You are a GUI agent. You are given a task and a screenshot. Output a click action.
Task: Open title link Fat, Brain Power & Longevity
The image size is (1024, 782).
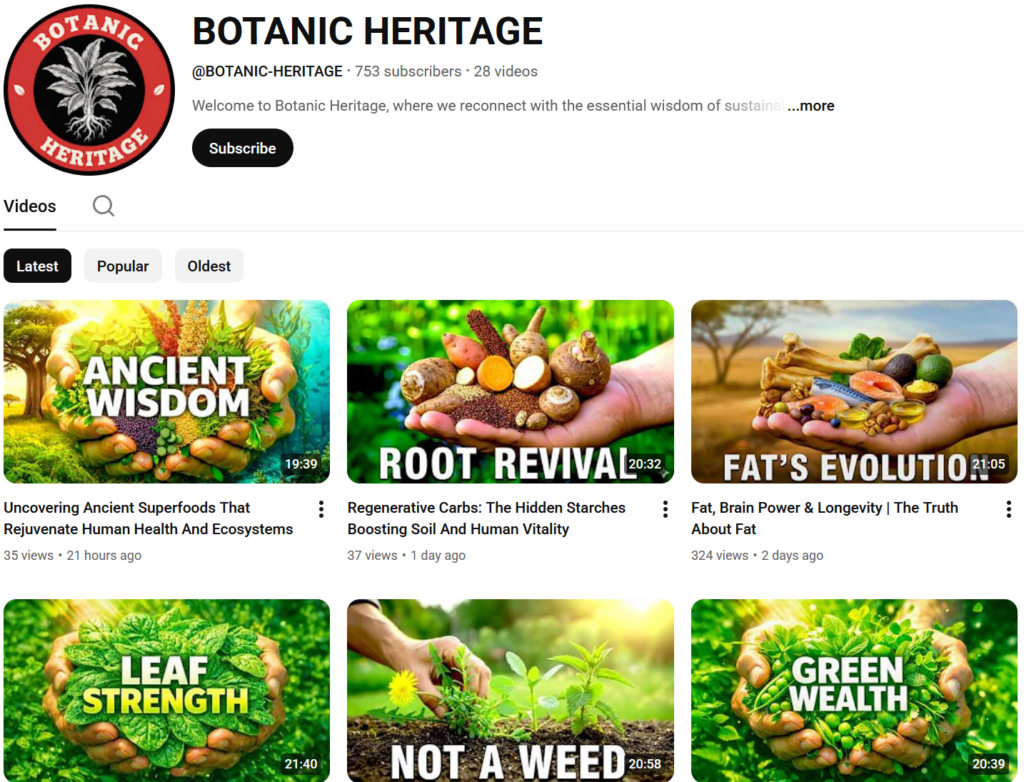click(x=825, y=518)
